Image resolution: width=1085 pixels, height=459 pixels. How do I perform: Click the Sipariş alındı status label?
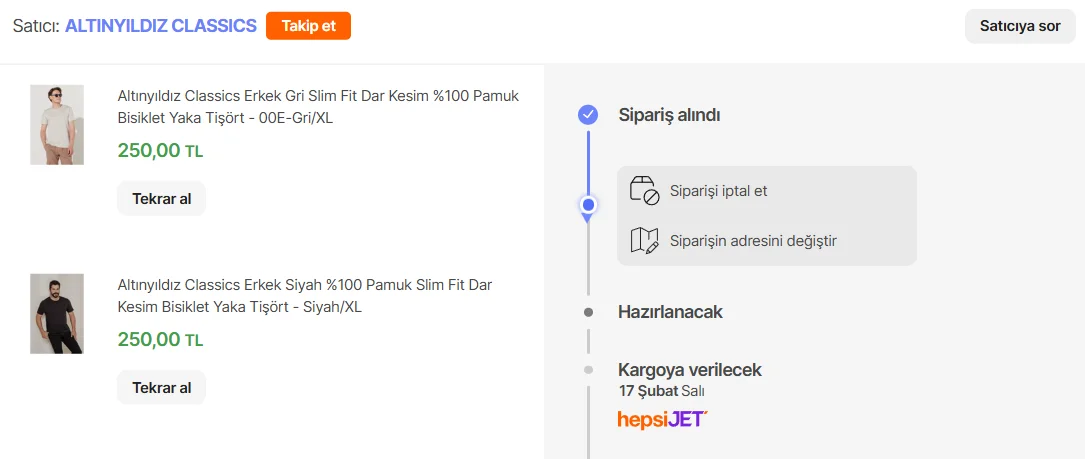[669, 115]
